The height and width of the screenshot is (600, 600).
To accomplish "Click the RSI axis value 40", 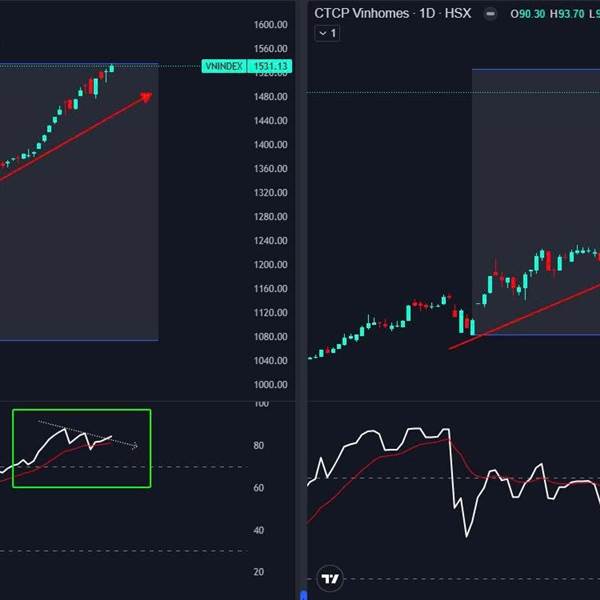I will (259, 530).
